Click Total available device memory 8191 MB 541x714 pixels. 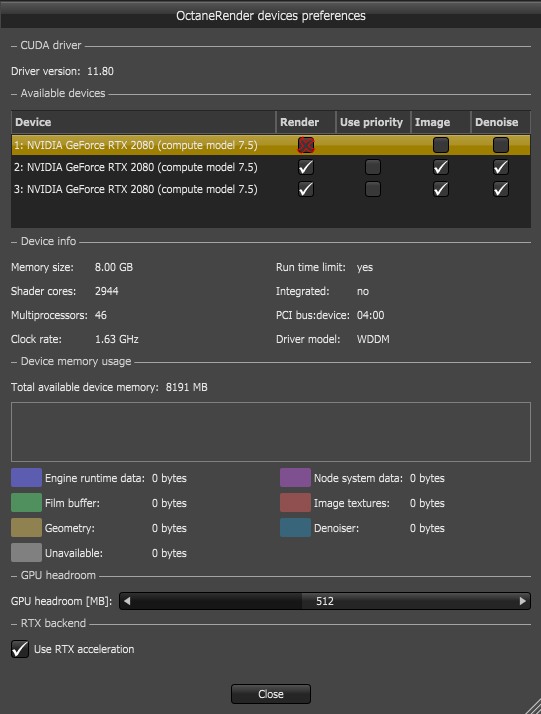pos(109,387)
